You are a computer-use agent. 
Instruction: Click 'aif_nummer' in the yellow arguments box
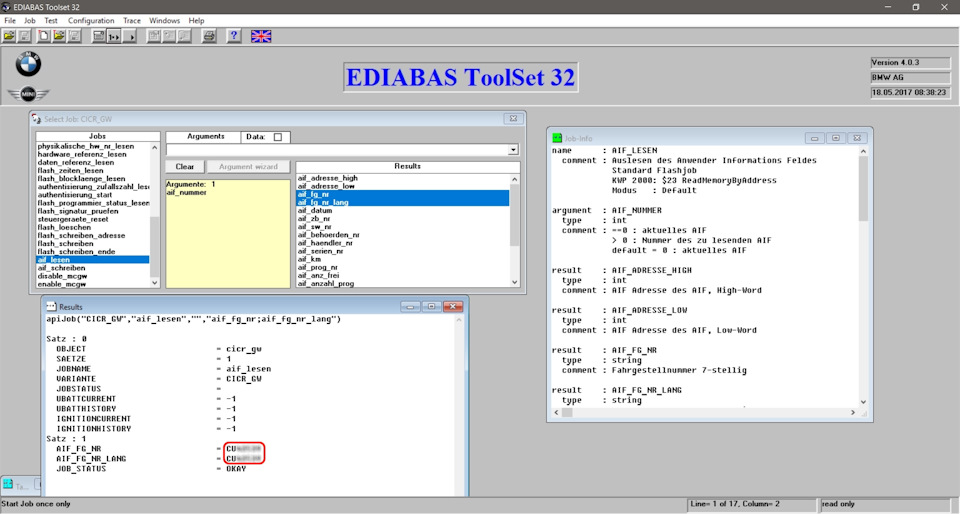tap(186, 192)
